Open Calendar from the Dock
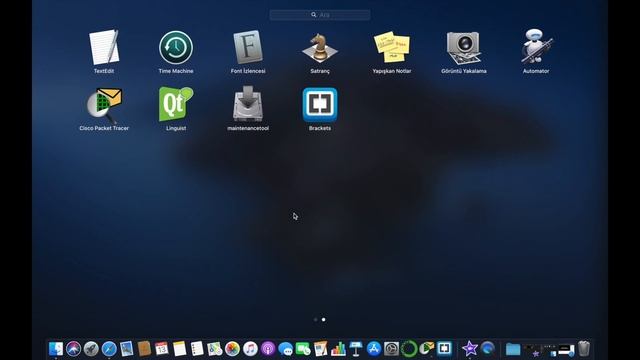 (162, 349)
